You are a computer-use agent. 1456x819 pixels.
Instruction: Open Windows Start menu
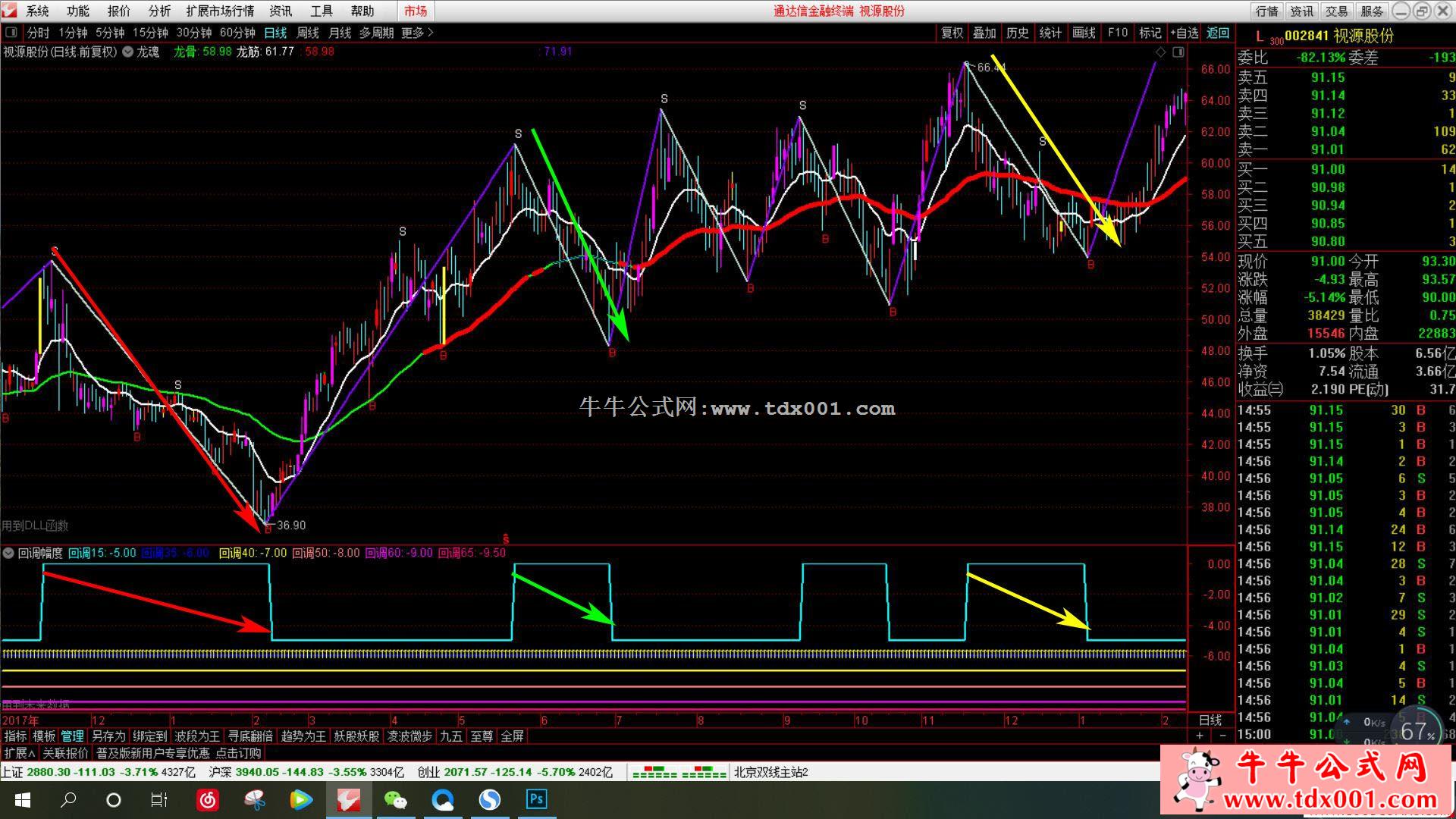coord(22,800)
